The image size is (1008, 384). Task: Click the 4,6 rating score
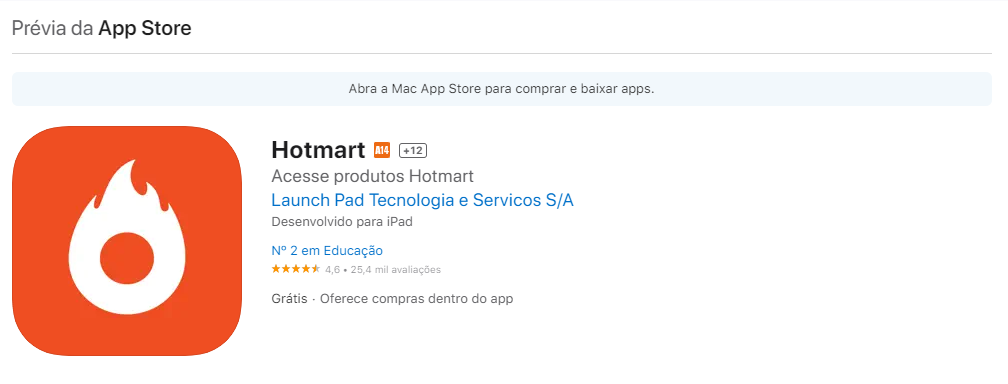tap(332, 270)
